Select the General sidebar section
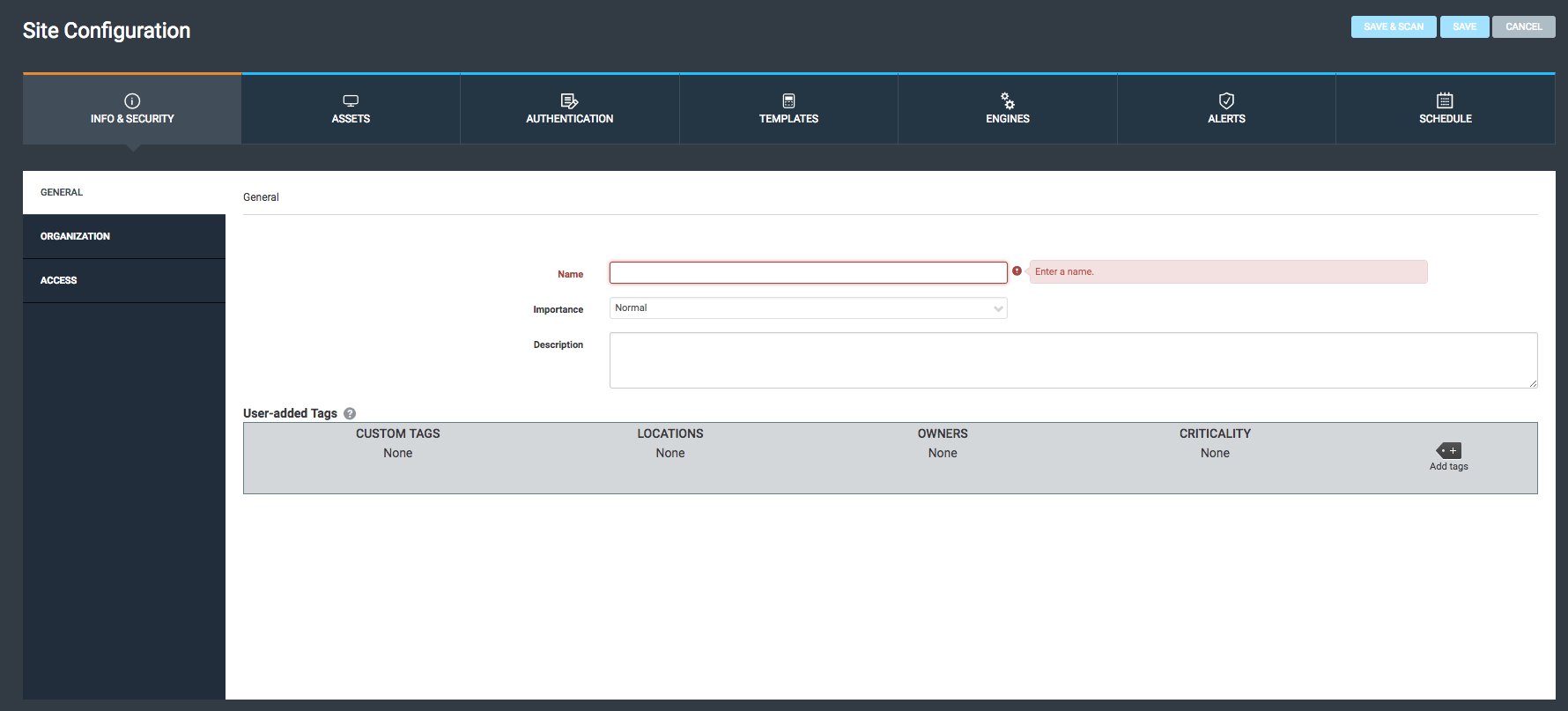Image resolution: width=1568 pixels, height=711 pixels. click(x=124, y=192)
